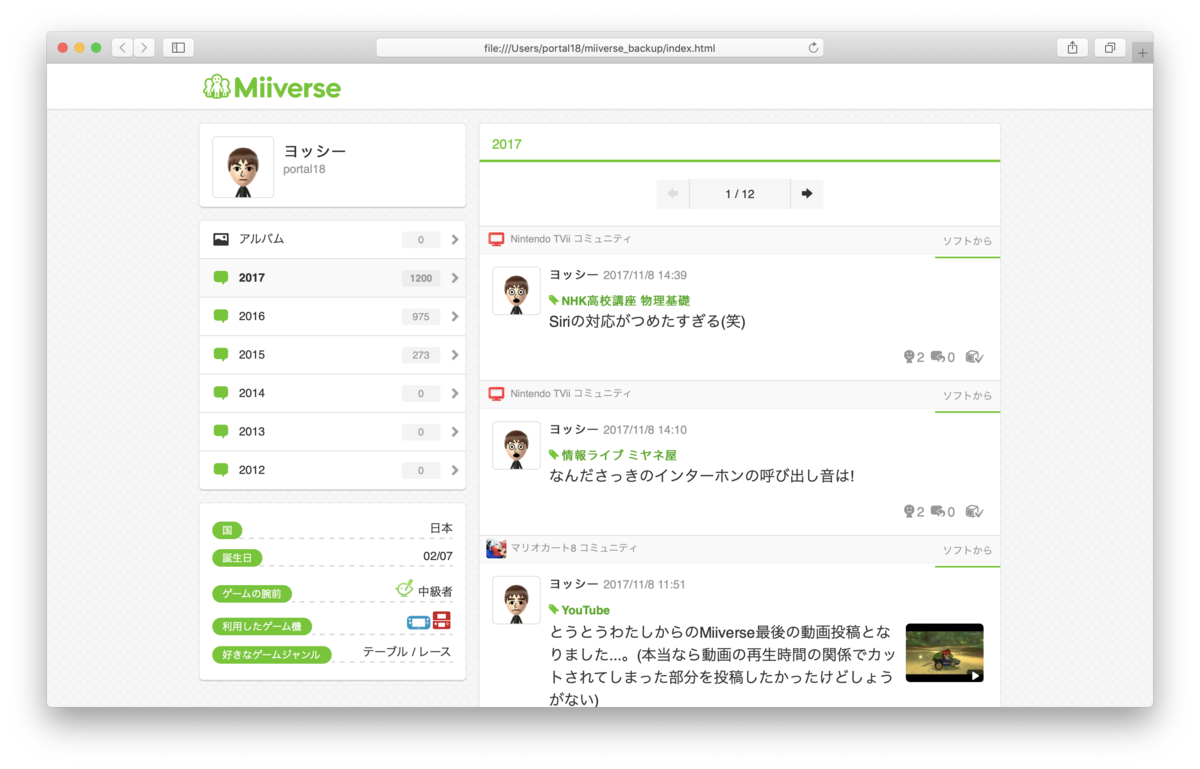Click the Mii avatar on the 11:51 post
1200x769 pixels.
(x=516, y=600)
